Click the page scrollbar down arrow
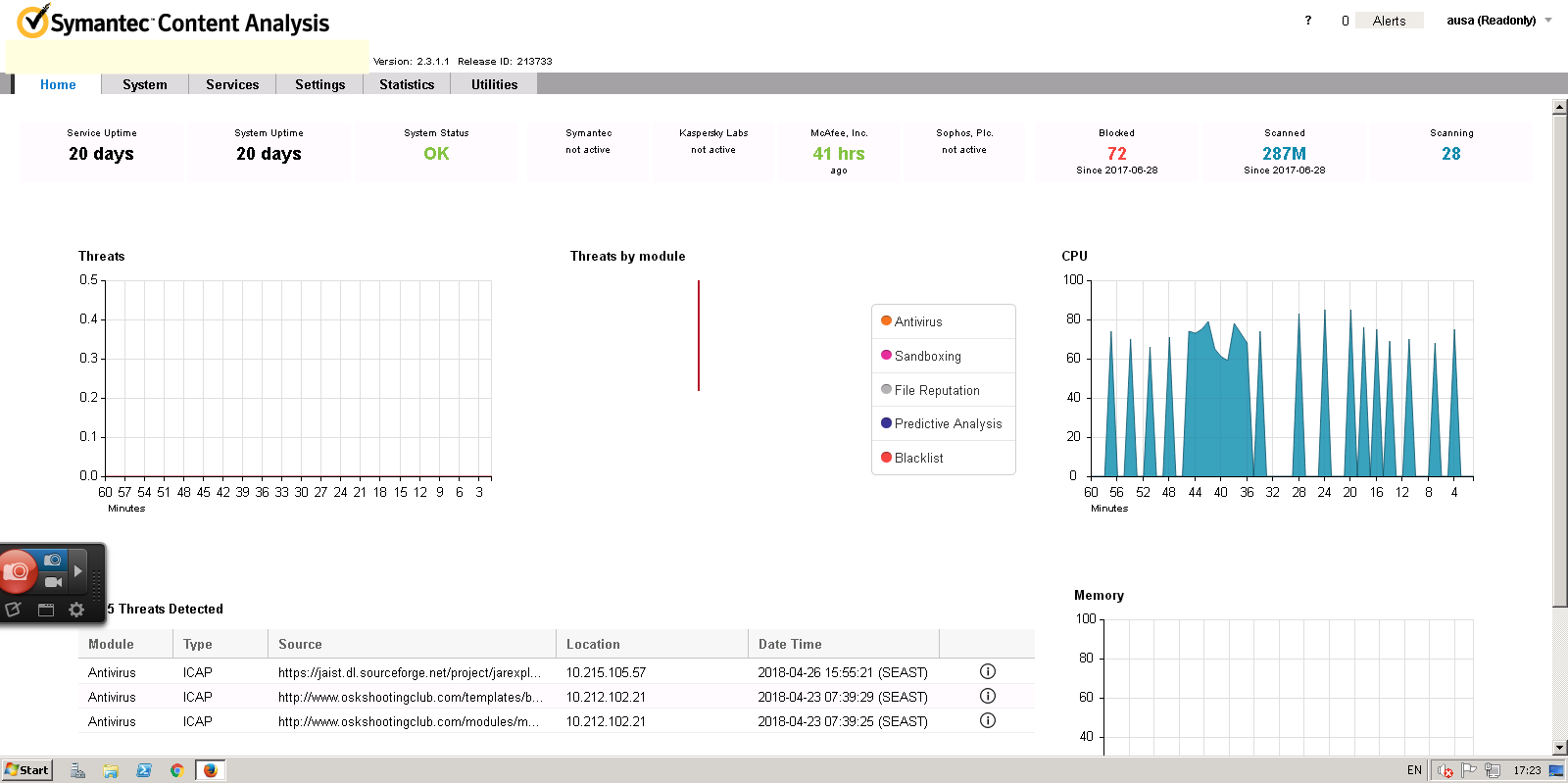This screenshot has height=783, width=1568. [x=1560, y=748]
